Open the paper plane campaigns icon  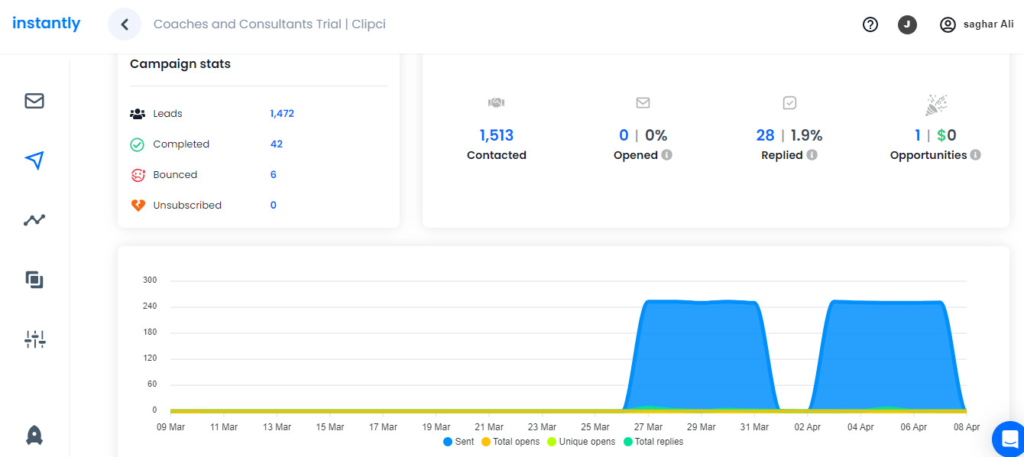click(x=34, y=160)
